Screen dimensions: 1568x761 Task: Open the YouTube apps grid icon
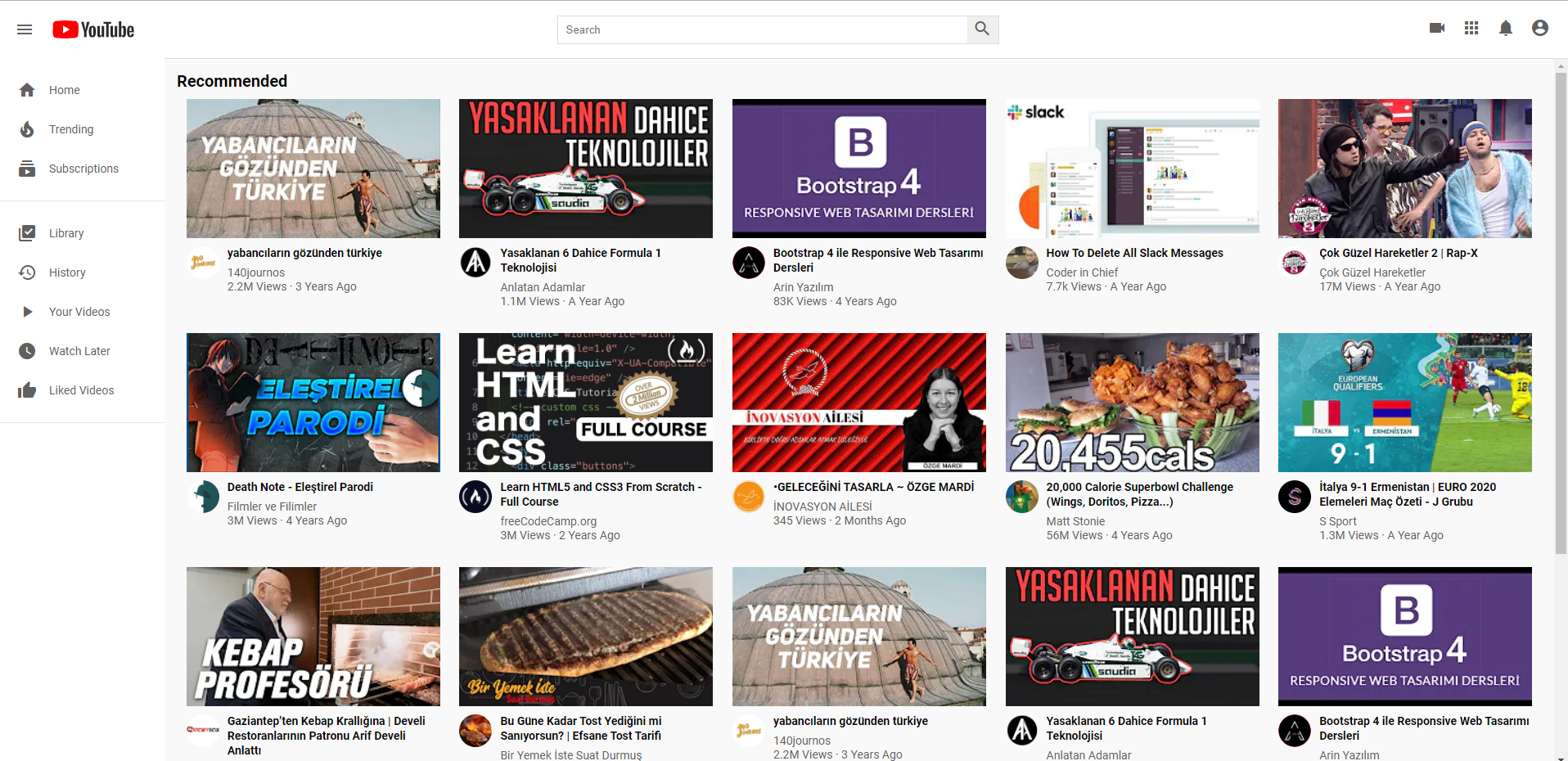coord(1471,28)
